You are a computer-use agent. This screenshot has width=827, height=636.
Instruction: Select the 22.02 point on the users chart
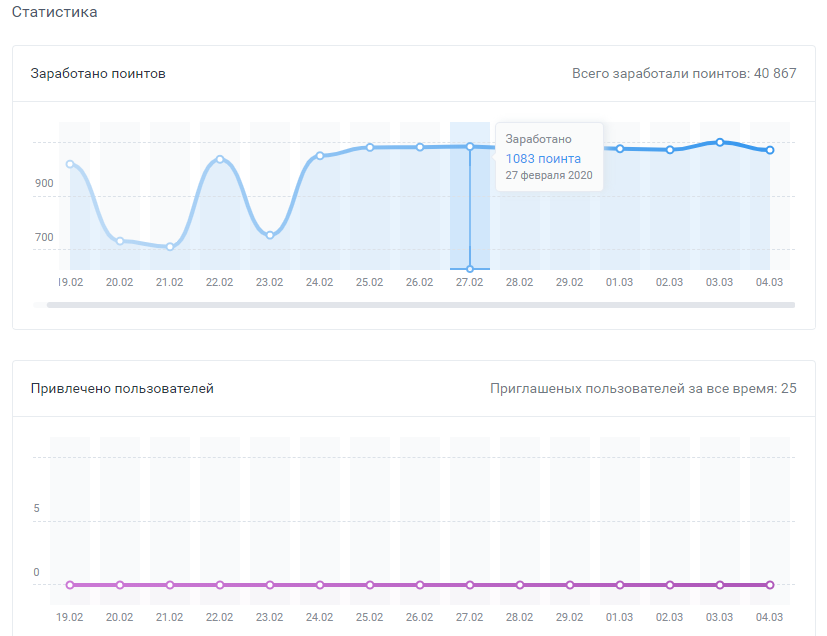pos(220,585)
